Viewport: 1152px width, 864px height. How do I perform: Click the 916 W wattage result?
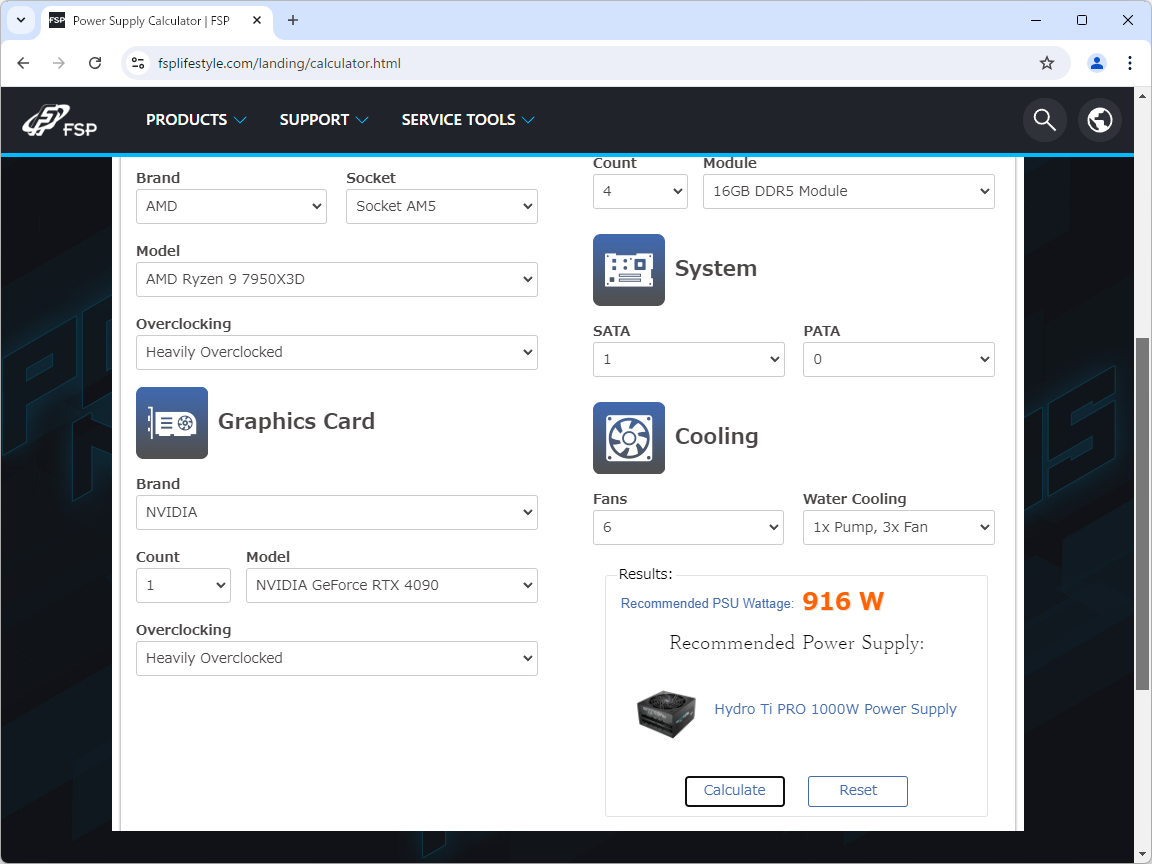pos(843,602)
